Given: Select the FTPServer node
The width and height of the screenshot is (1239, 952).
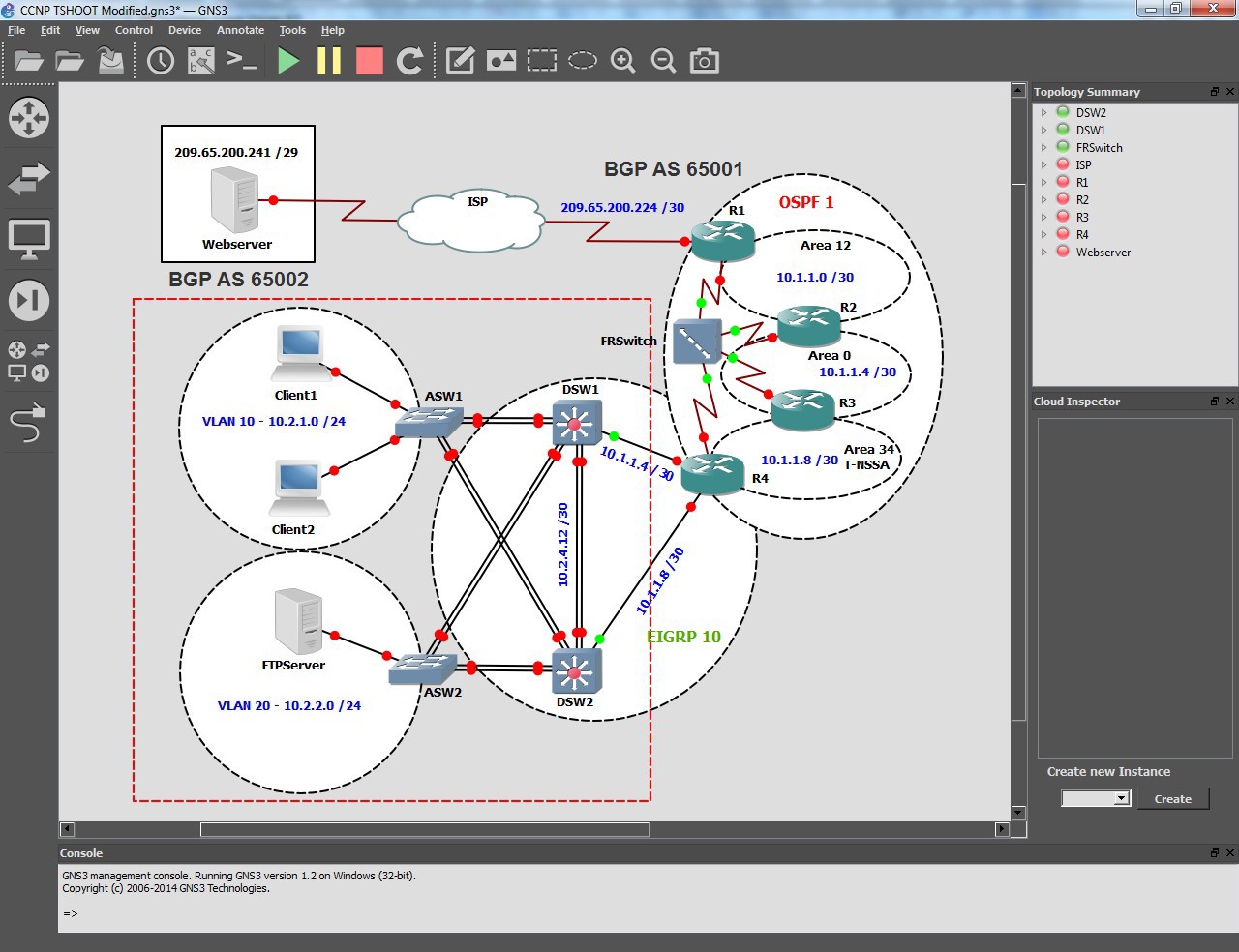Looking at the screenshot, I should click(298, 621).
